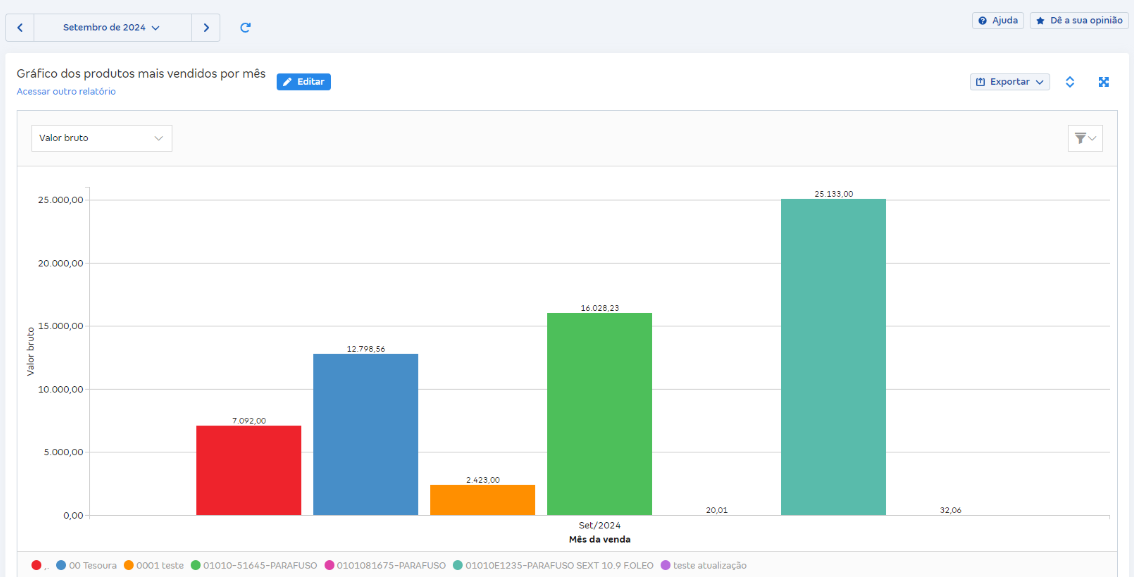
Task: Toggle 'teste atualização' legend item
Action: tap(709, 565)
